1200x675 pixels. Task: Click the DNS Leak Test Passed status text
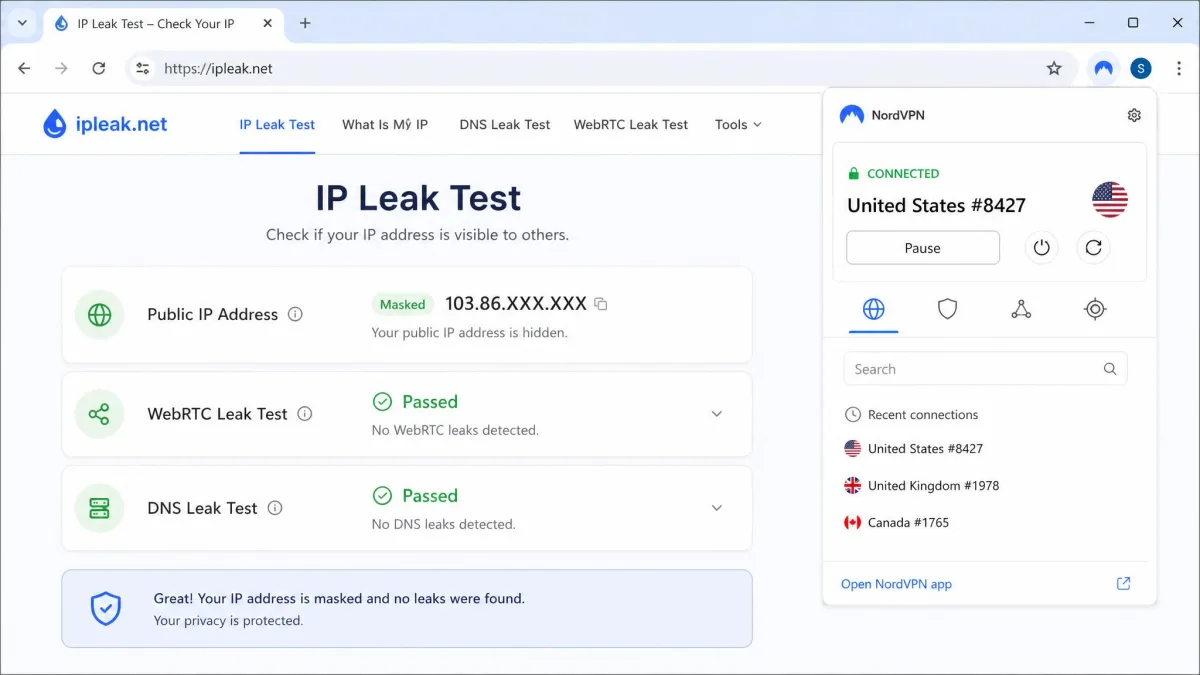430,496
